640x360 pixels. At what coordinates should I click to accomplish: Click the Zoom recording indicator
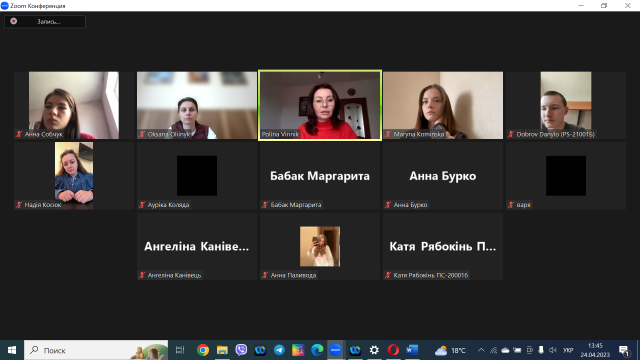45,22
